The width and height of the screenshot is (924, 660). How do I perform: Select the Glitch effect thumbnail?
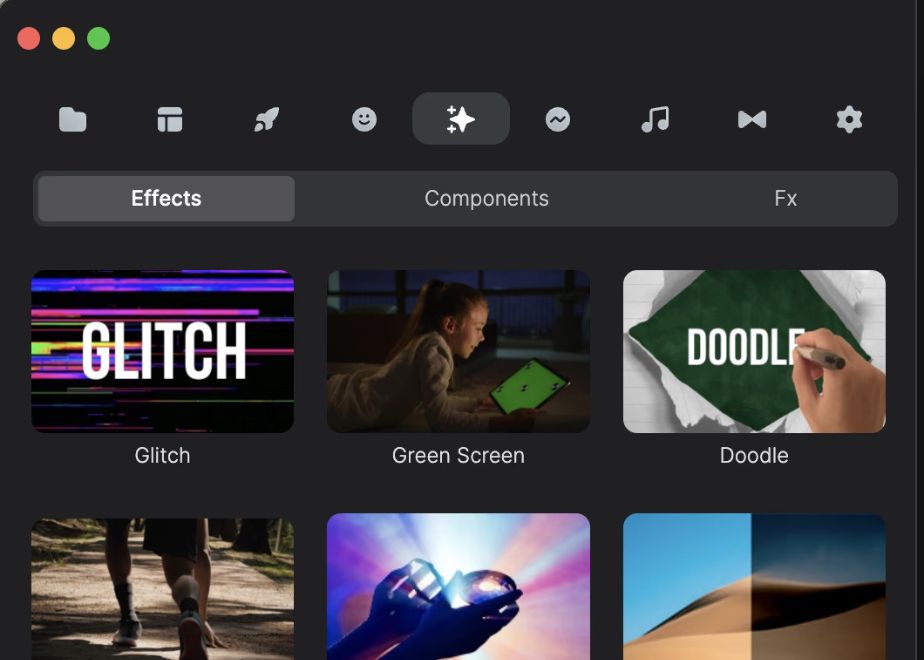[x=162, y=351]
